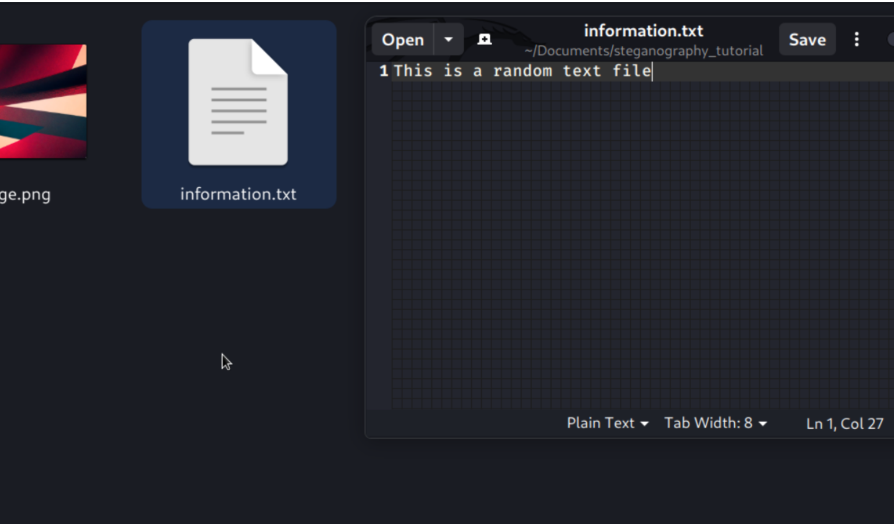
Task: Save the information.txt document
Action: tap(807, 40)
